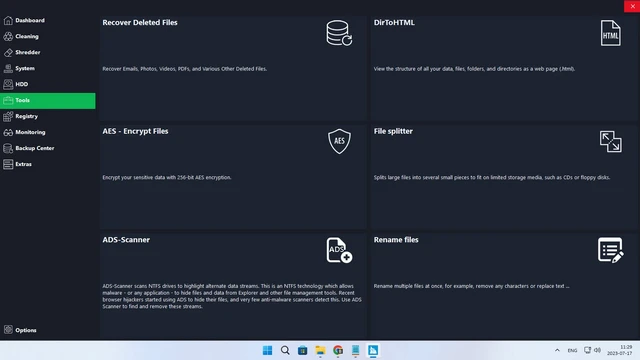640x360 pixels.
Task: Click the ENG language indicator
Action: (x=572, y=350)
